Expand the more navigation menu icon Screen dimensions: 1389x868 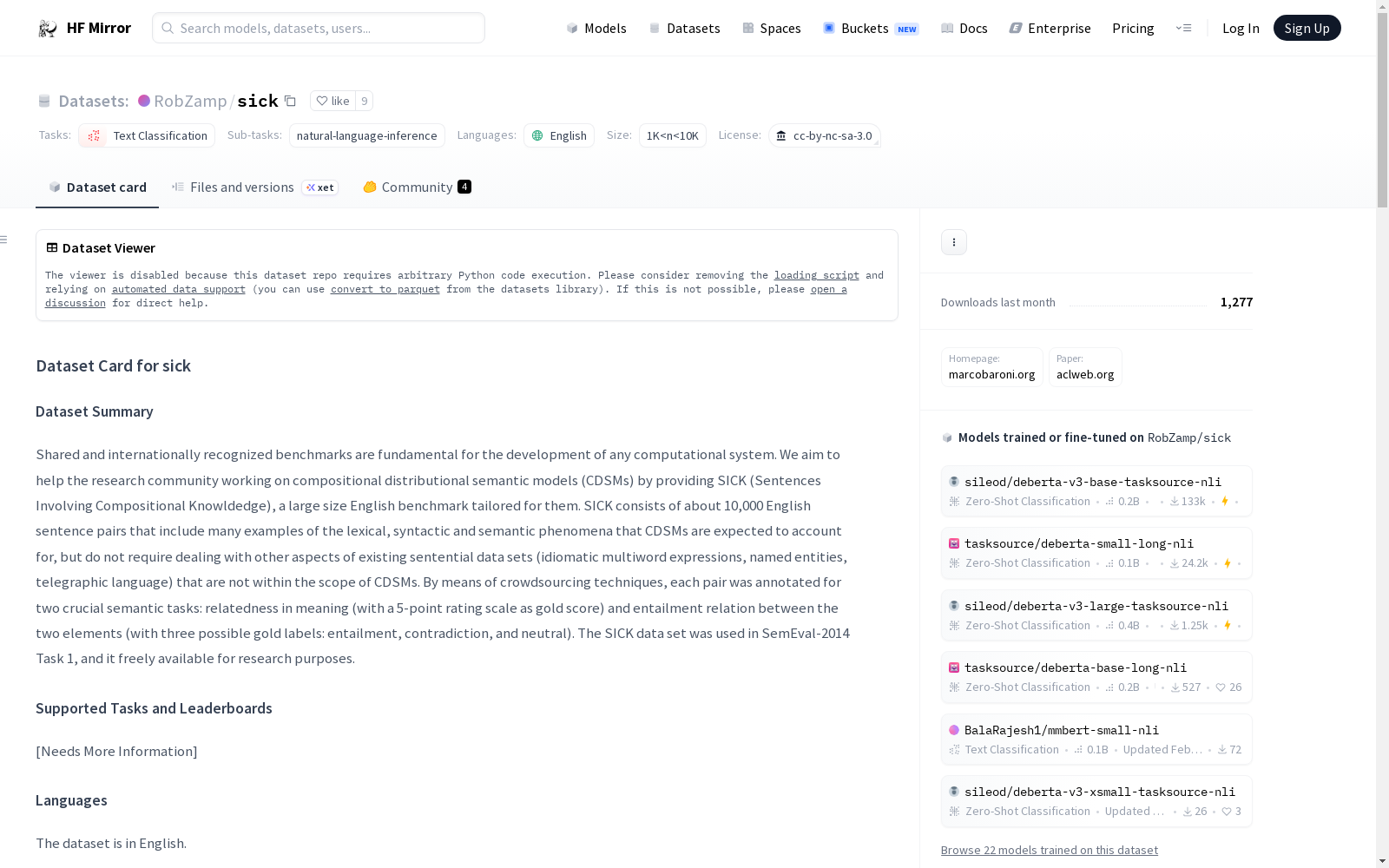tap(1183, 29)
